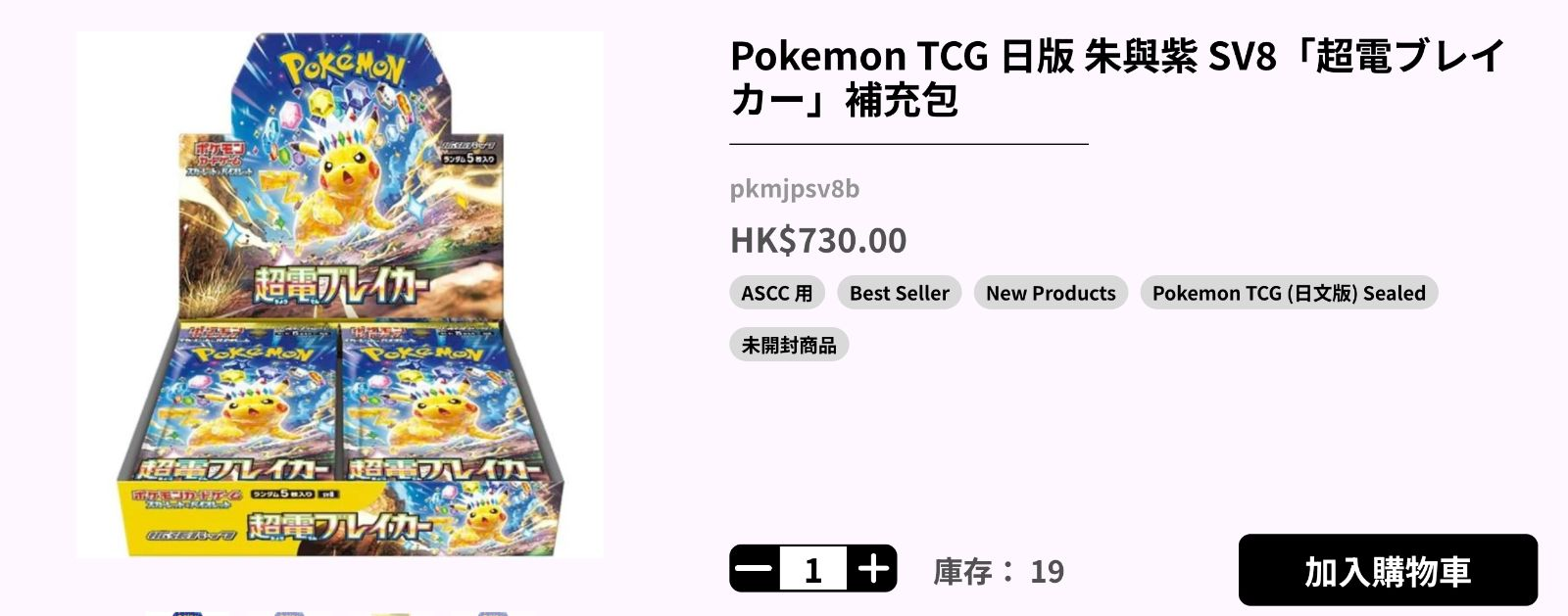Click the Pokemon TCG (日文版) Sealed tag
The height and width of the screenshot is (616, 1568).
coord(1289,293)
